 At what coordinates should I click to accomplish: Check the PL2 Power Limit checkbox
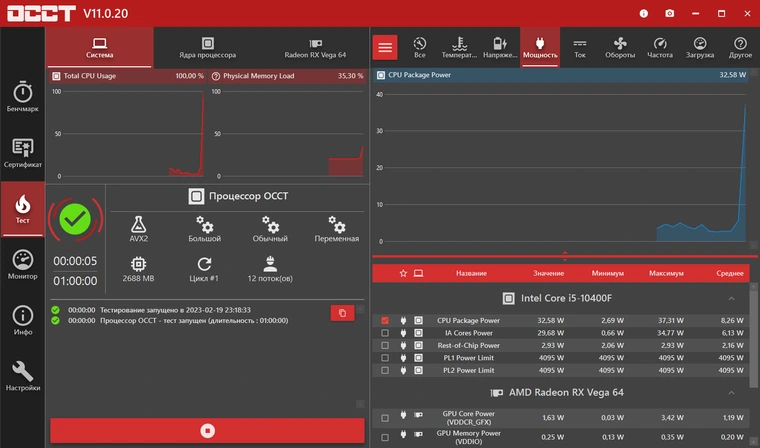[385, 370]
